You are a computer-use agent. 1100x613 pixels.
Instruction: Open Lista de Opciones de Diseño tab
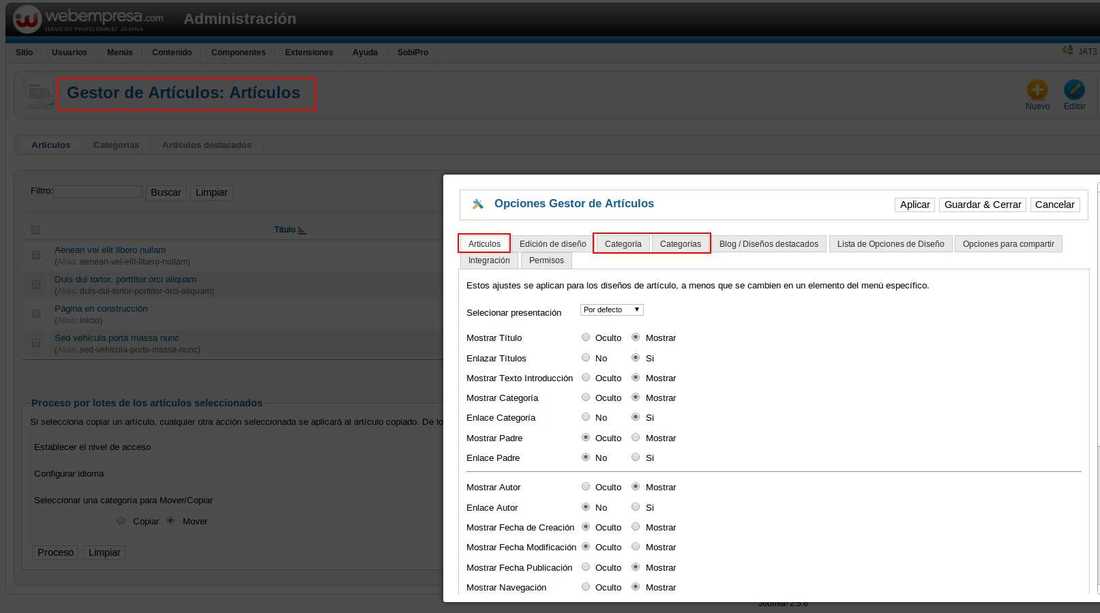click(890, 243)
